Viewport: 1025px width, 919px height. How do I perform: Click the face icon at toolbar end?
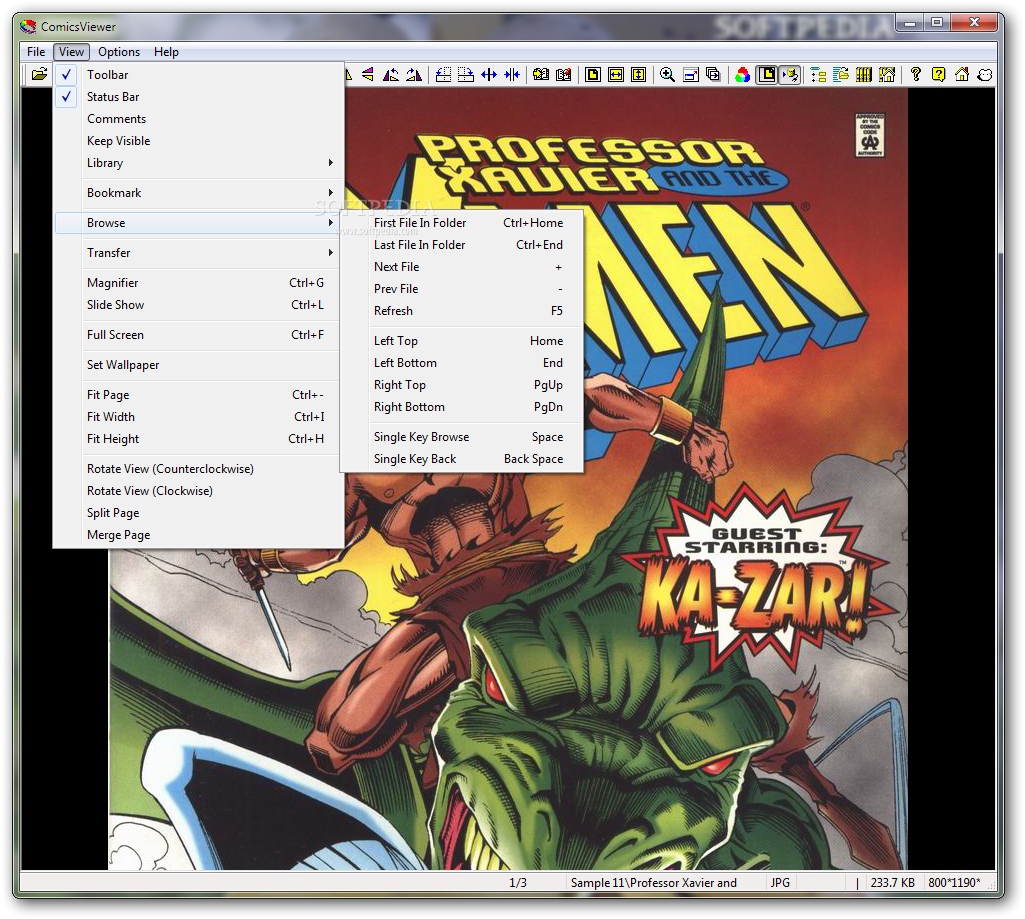pyautogui.click(x=984, y=75)
